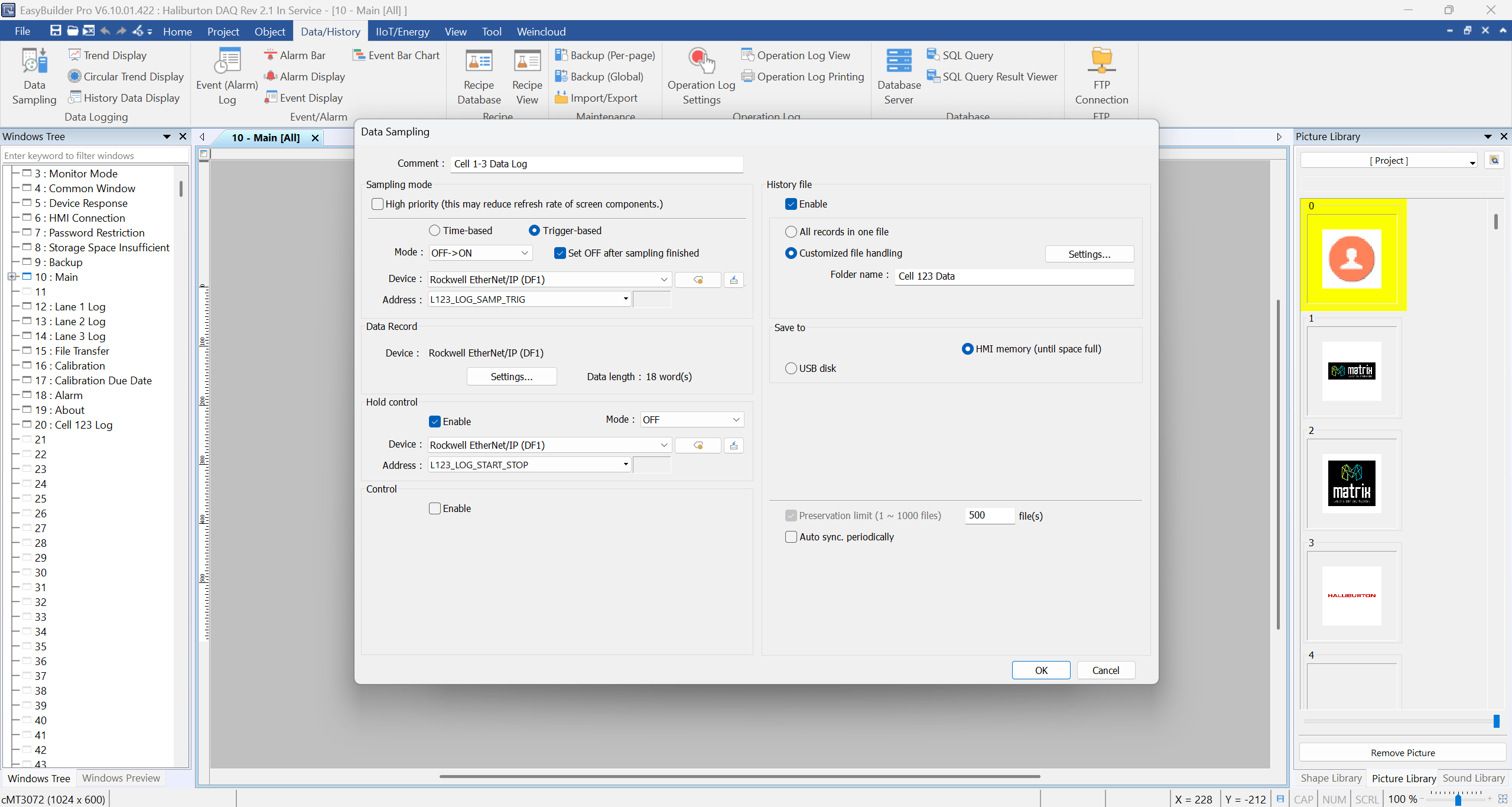Screen dimensions: 1512x807
Task: Open FTP Connection settings
Action: pos(1101,77)
